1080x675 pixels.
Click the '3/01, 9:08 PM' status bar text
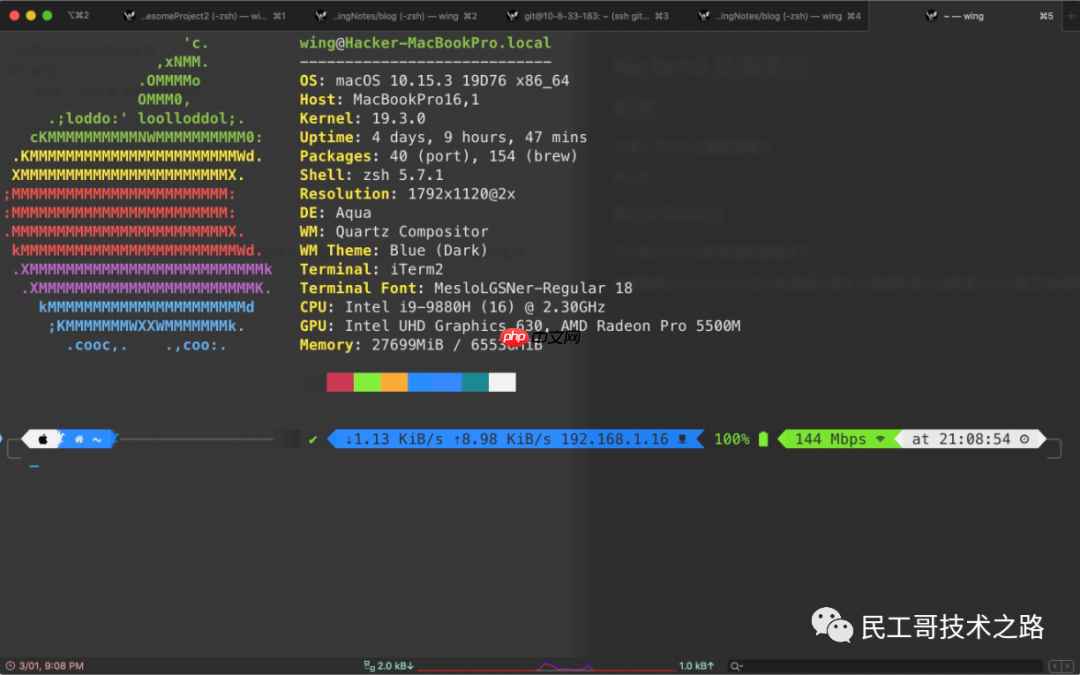[x=52, y=666]
